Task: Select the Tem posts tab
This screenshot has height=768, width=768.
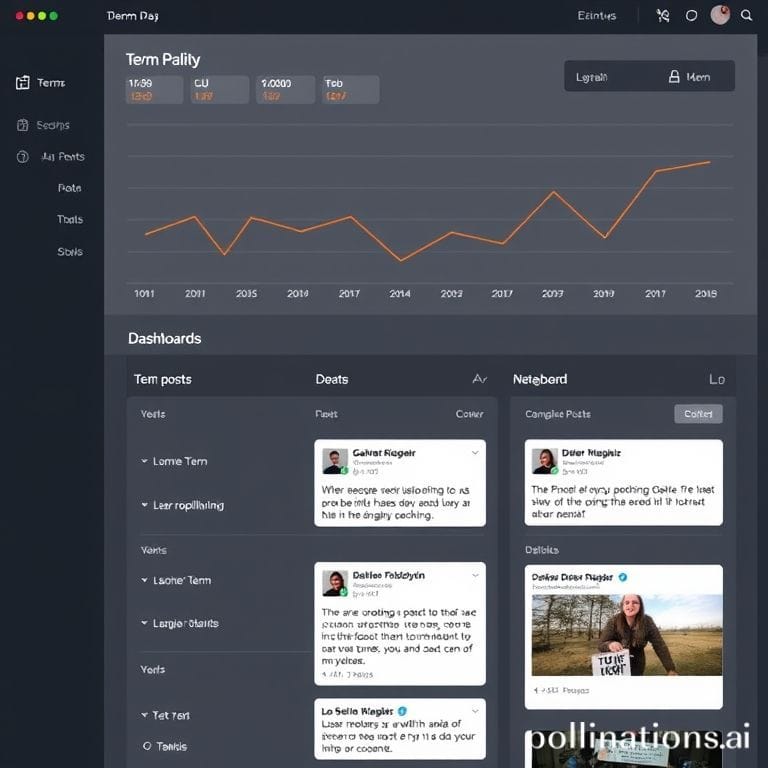Action: (x=163, y=379)
